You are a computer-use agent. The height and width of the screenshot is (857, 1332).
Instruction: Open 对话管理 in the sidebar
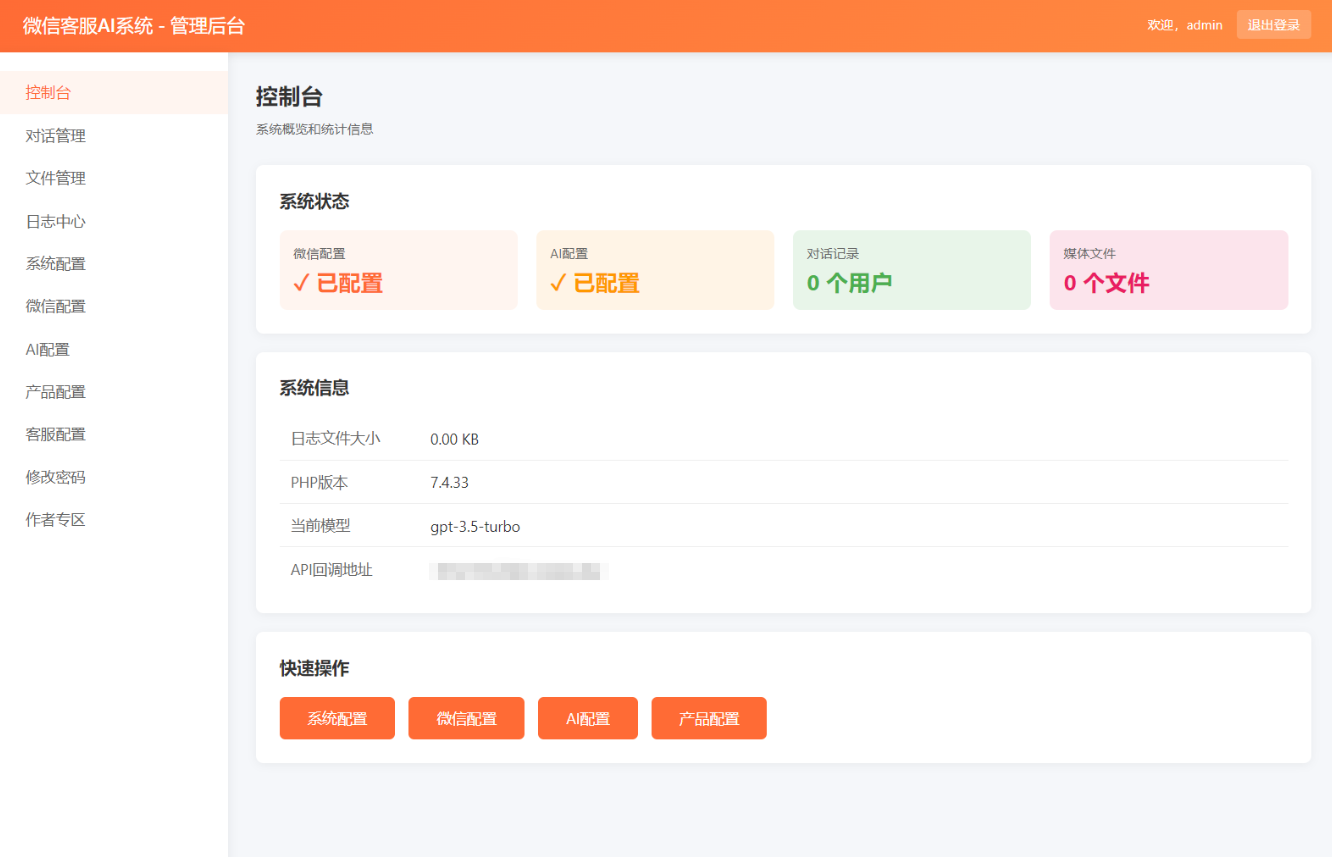click(54, 135)
